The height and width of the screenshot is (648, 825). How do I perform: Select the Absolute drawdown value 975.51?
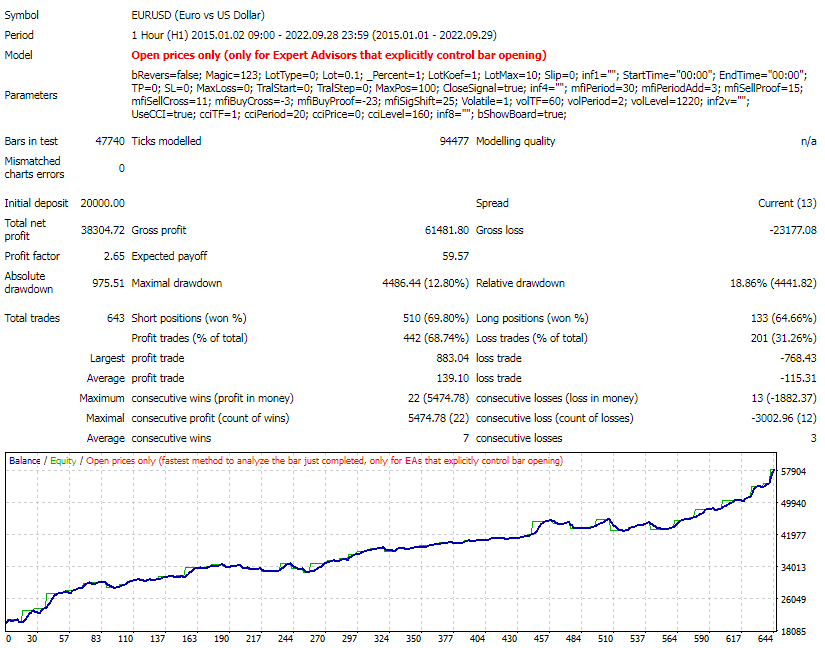coord(108,283)
